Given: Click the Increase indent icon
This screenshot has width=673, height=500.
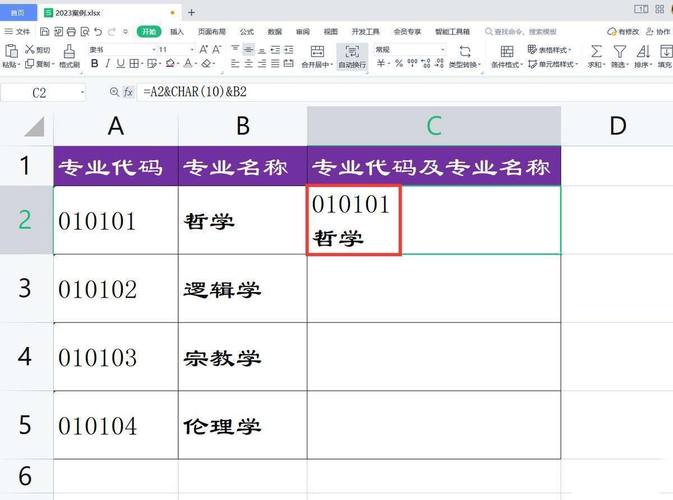Looking at the screenshot, I should (x=289, y=50).
